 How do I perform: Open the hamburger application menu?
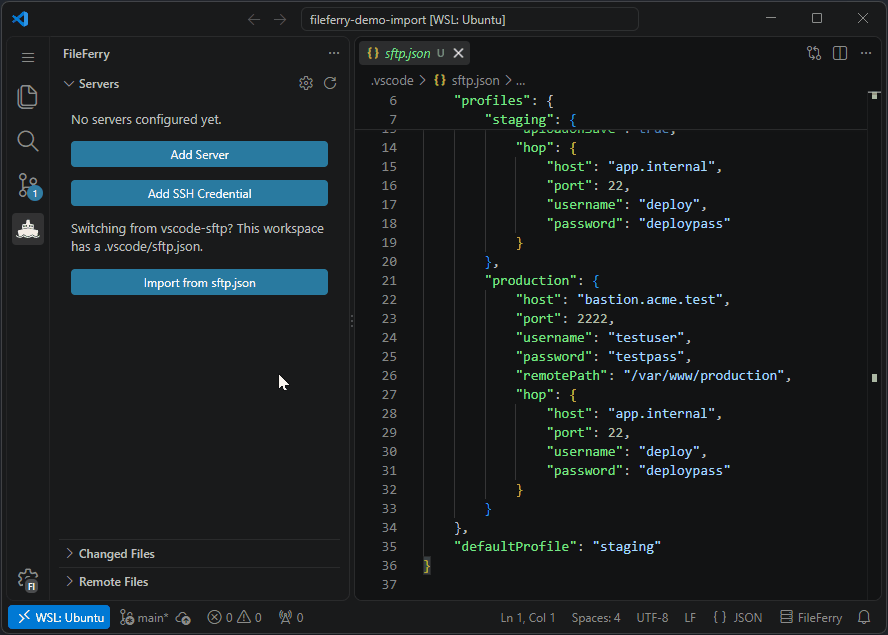pyautogui.click(x=28, y=57)
